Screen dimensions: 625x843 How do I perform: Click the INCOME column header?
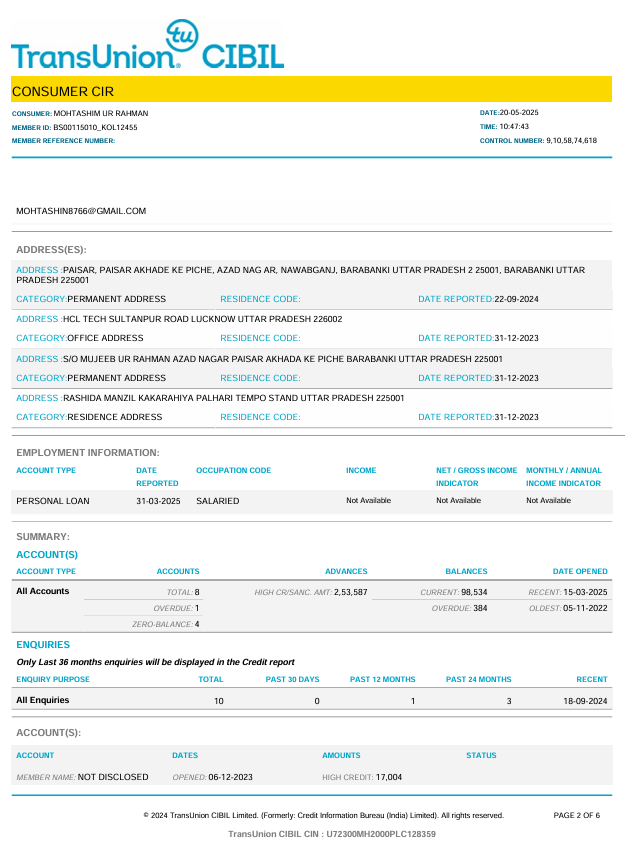361,470
